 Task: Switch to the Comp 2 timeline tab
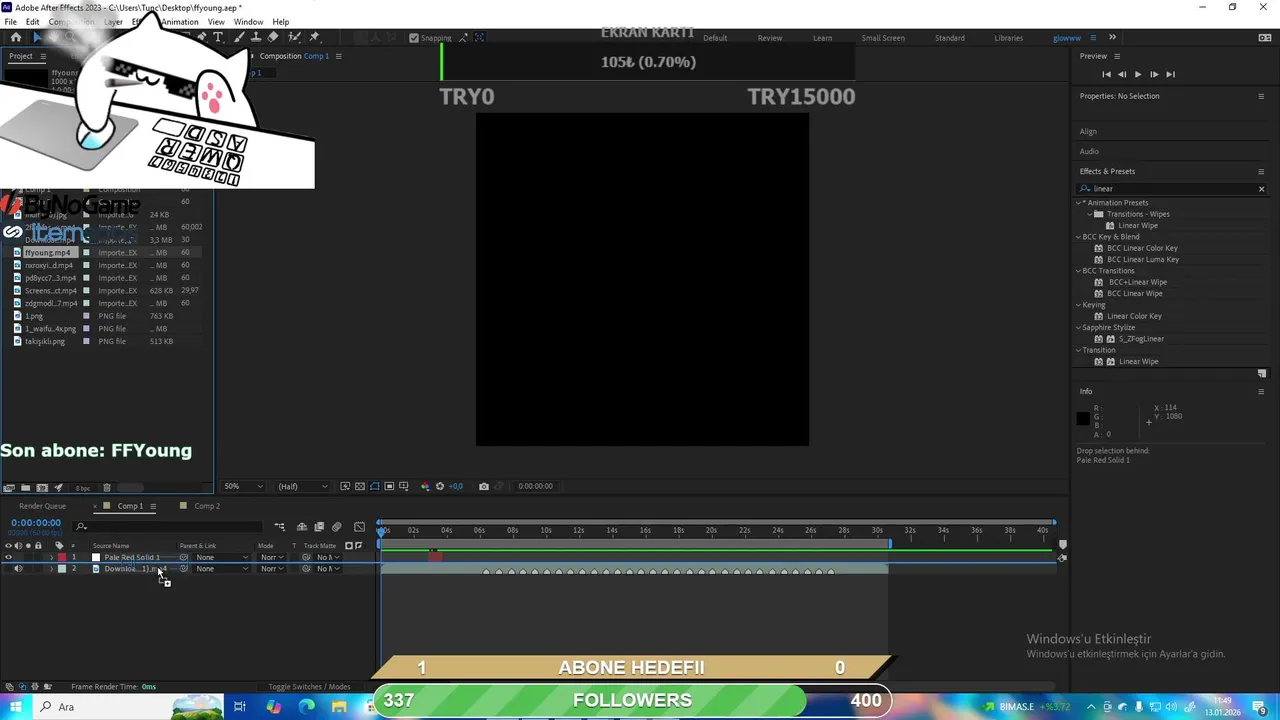point(207,506)
